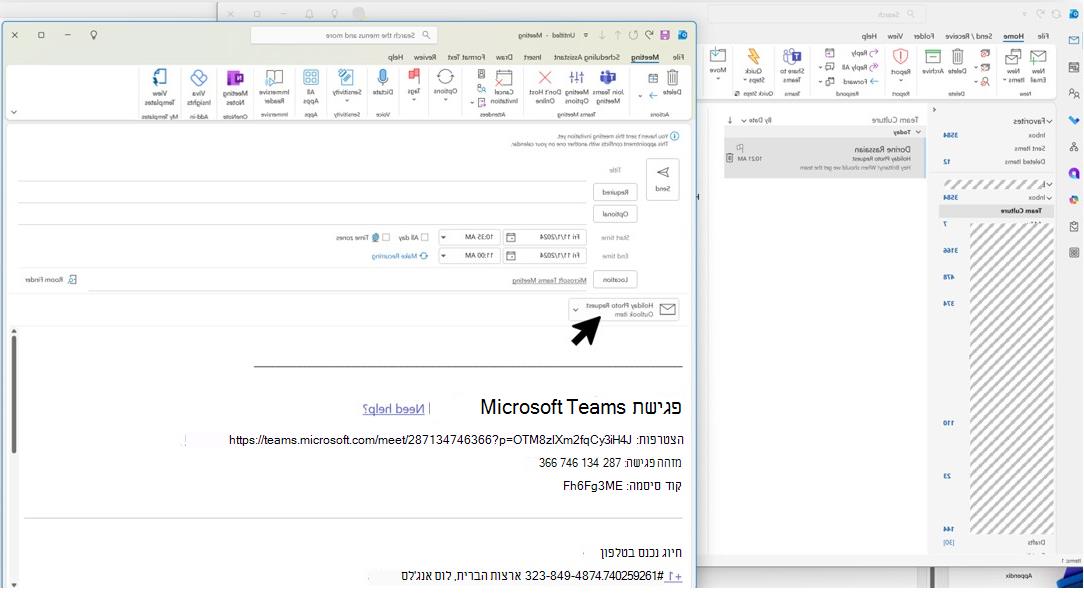Click Search the menus and more box
Image resolution: width=1084 pixels, height=597 pixels.
(344, 35)
